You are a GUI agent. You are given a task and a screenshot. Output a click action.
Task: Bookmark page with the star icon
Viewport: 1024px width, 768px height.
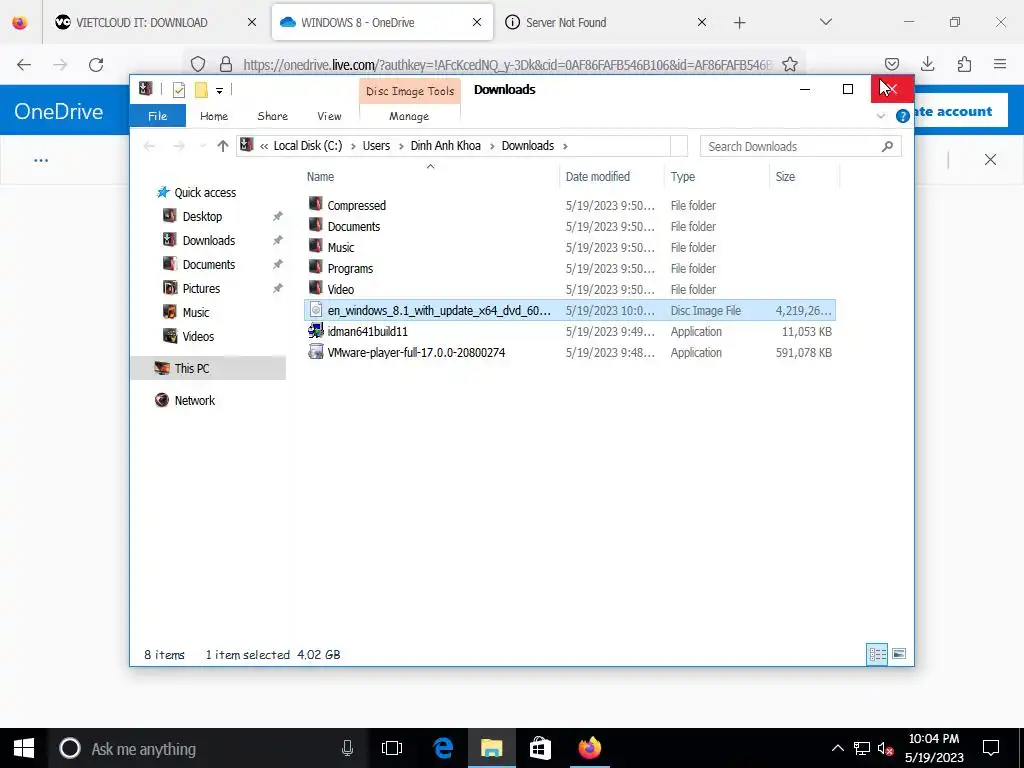[790, 64]
